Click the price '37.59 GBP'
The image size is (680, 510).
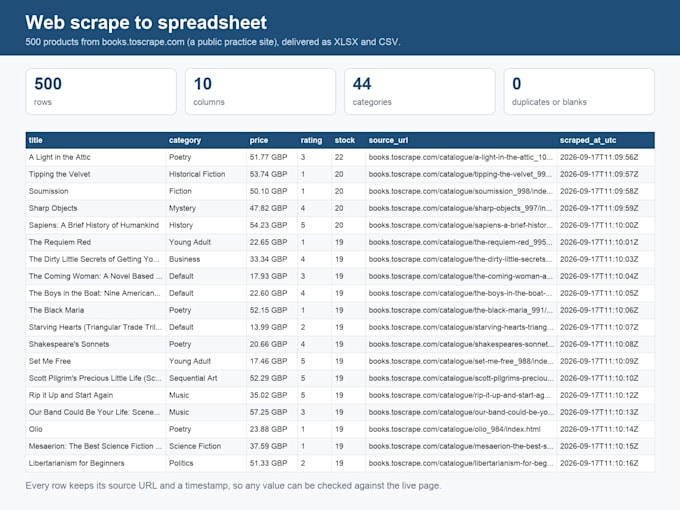click(x=268, y=446)
